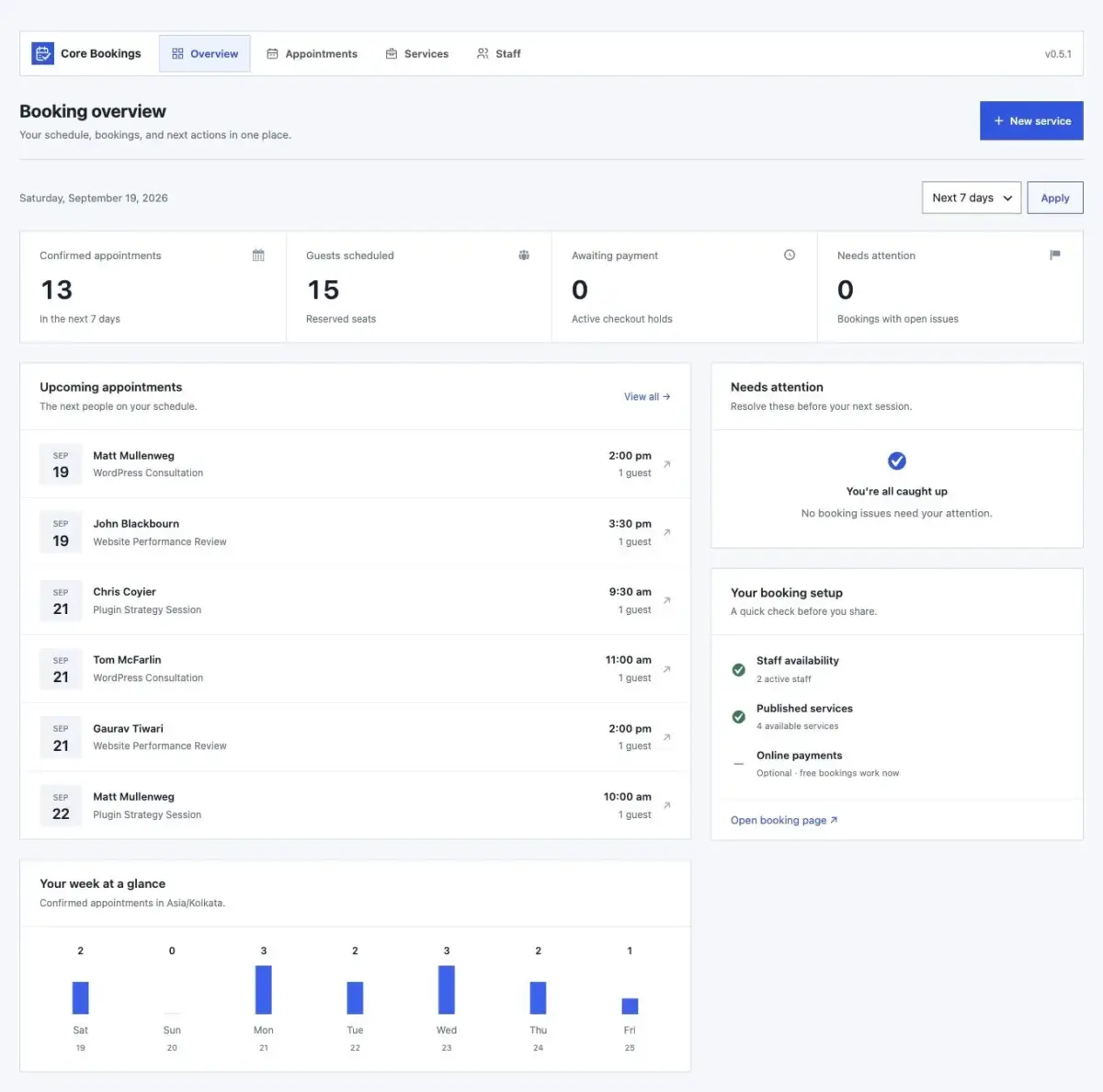1103x1092 pixels.
Task: Open Matt Mullenweg 10:00 am appointment arrow
Action: 667,805
